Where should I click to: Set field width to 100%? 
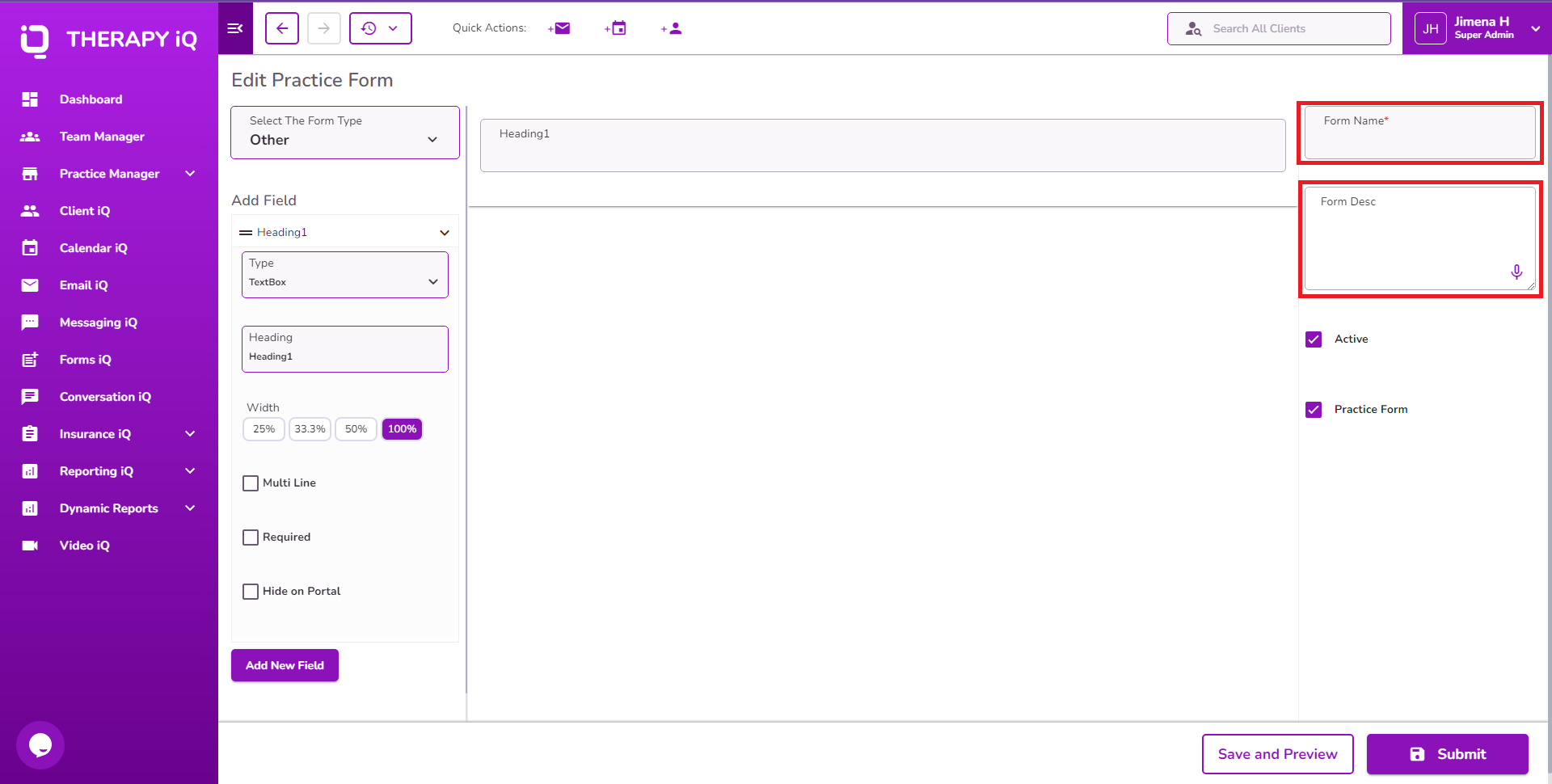pyautogui.click(x=402, y=429)
